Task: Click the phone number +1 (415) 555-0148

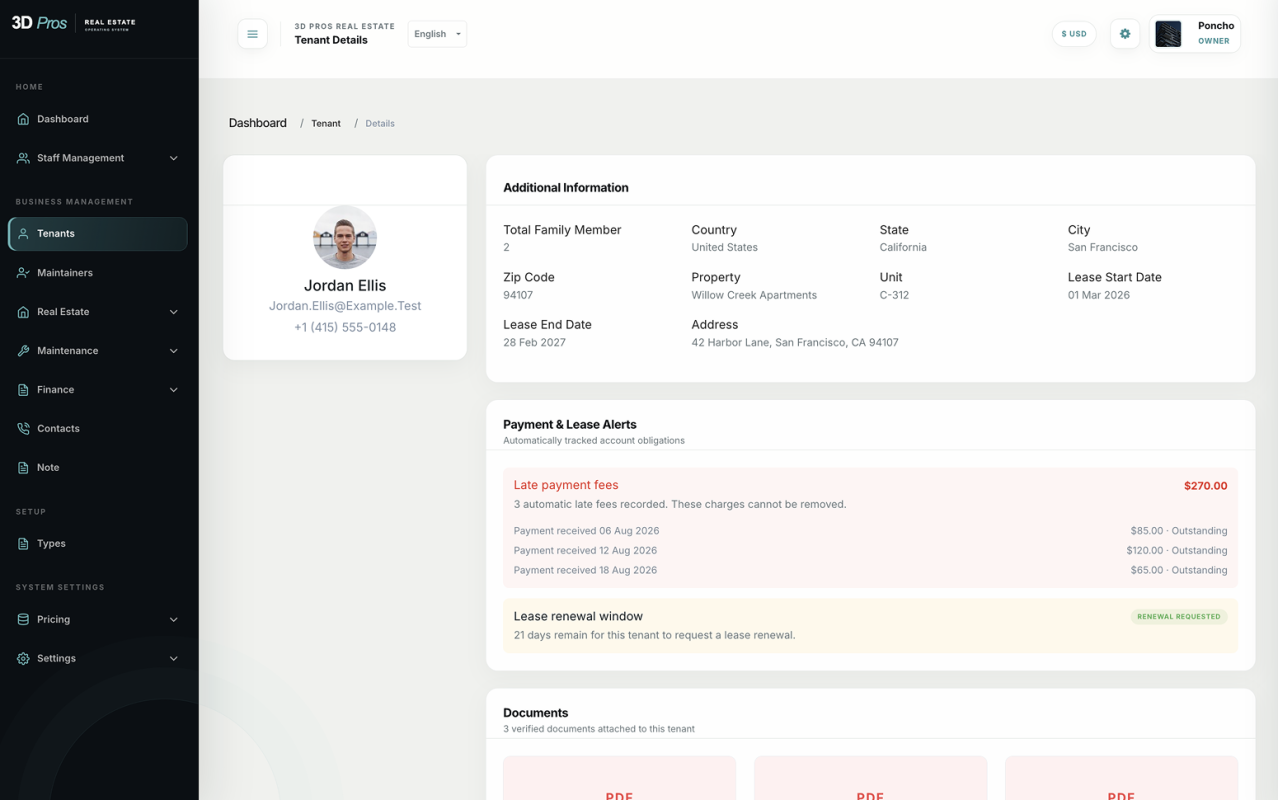Action: click(345, 328)
